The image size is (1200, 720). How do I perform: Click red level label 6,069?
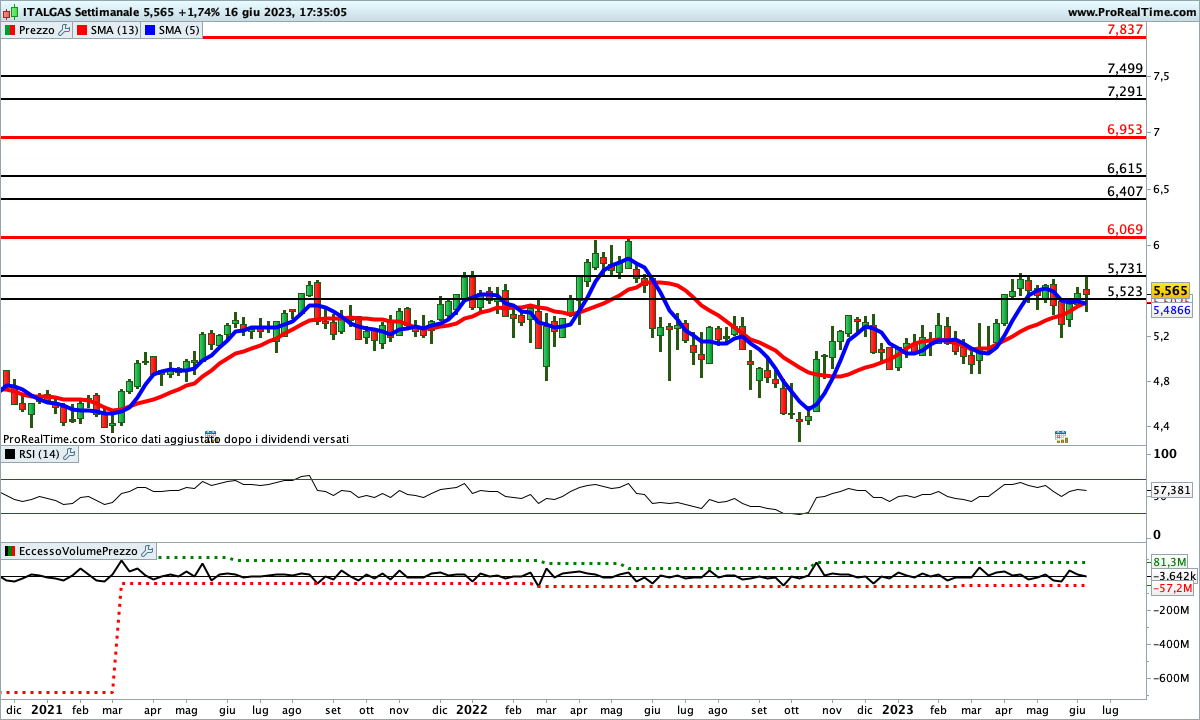point(1125,230)
